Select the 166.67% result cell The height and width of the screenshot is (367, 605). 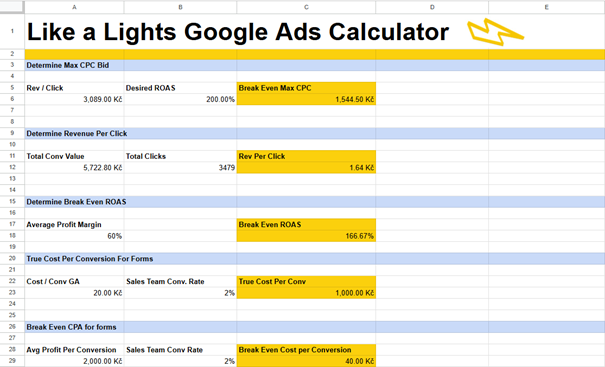pos(306,236)
